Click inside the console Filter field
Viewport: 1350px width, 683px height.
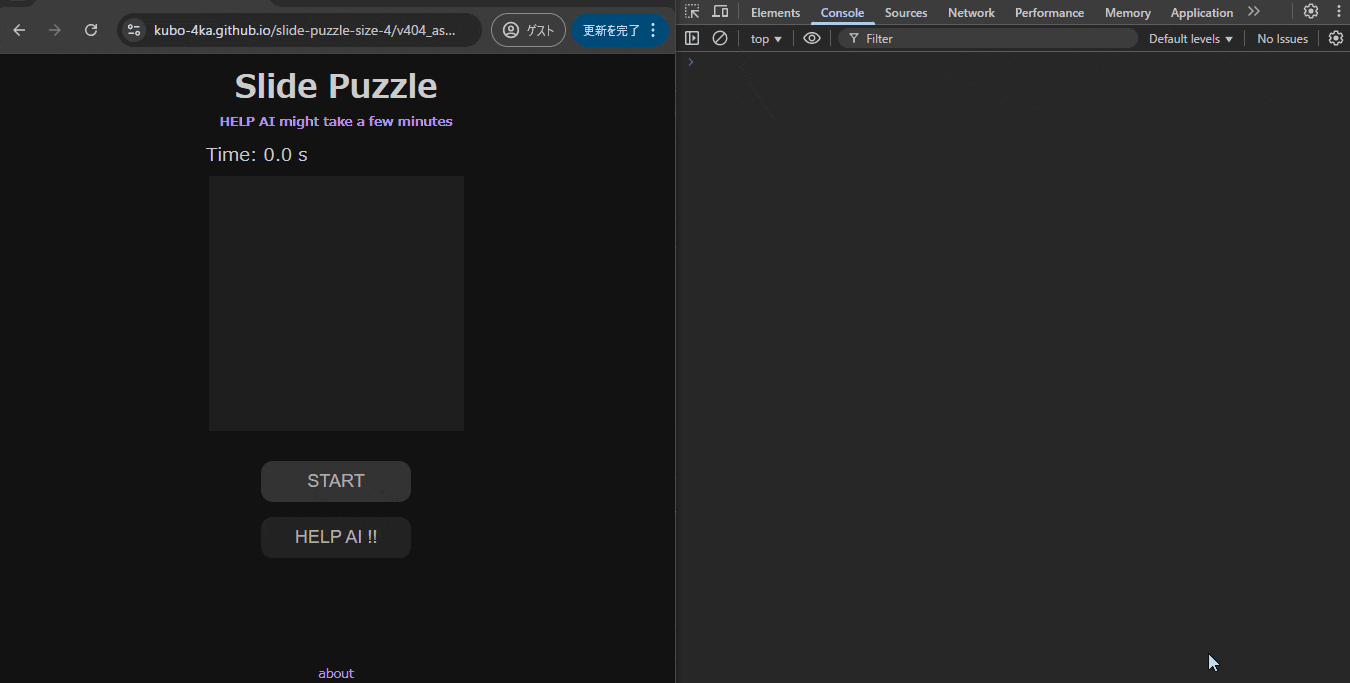[950, 38]
